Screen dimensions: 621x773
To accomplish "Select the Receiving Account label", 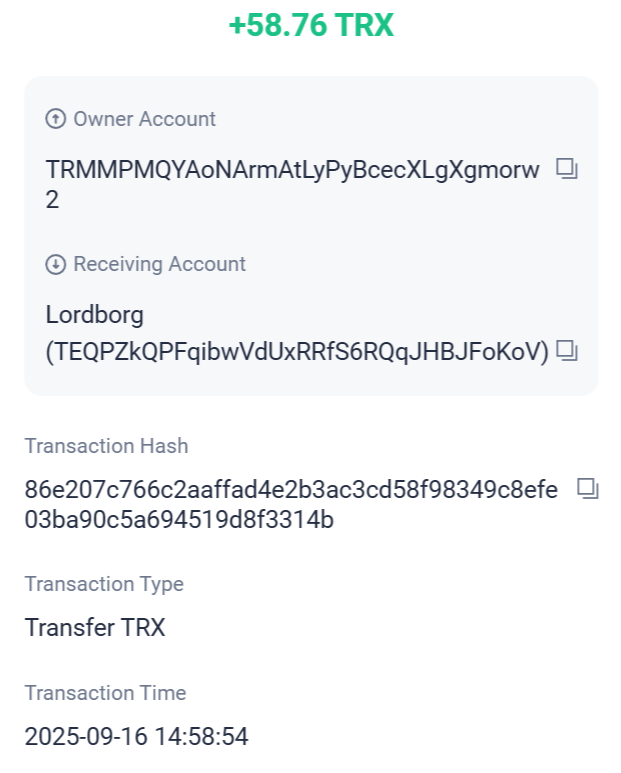I will click(x=159, y=264).
